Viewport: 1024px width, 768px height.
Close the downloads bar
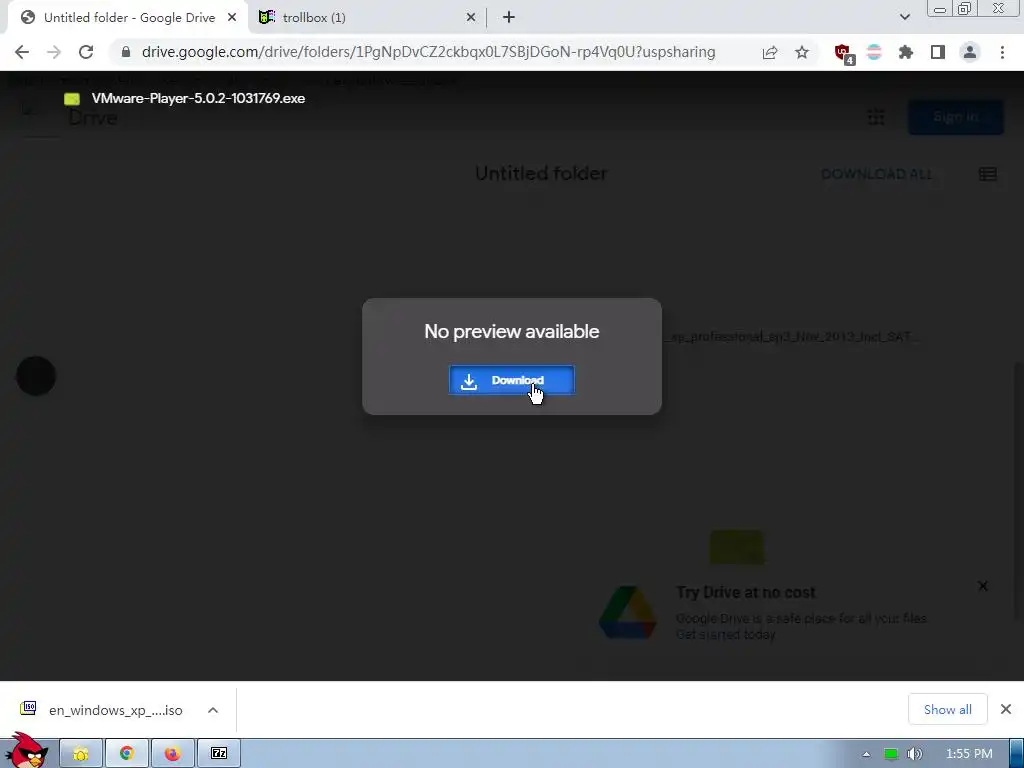(x=1006, y=709)
